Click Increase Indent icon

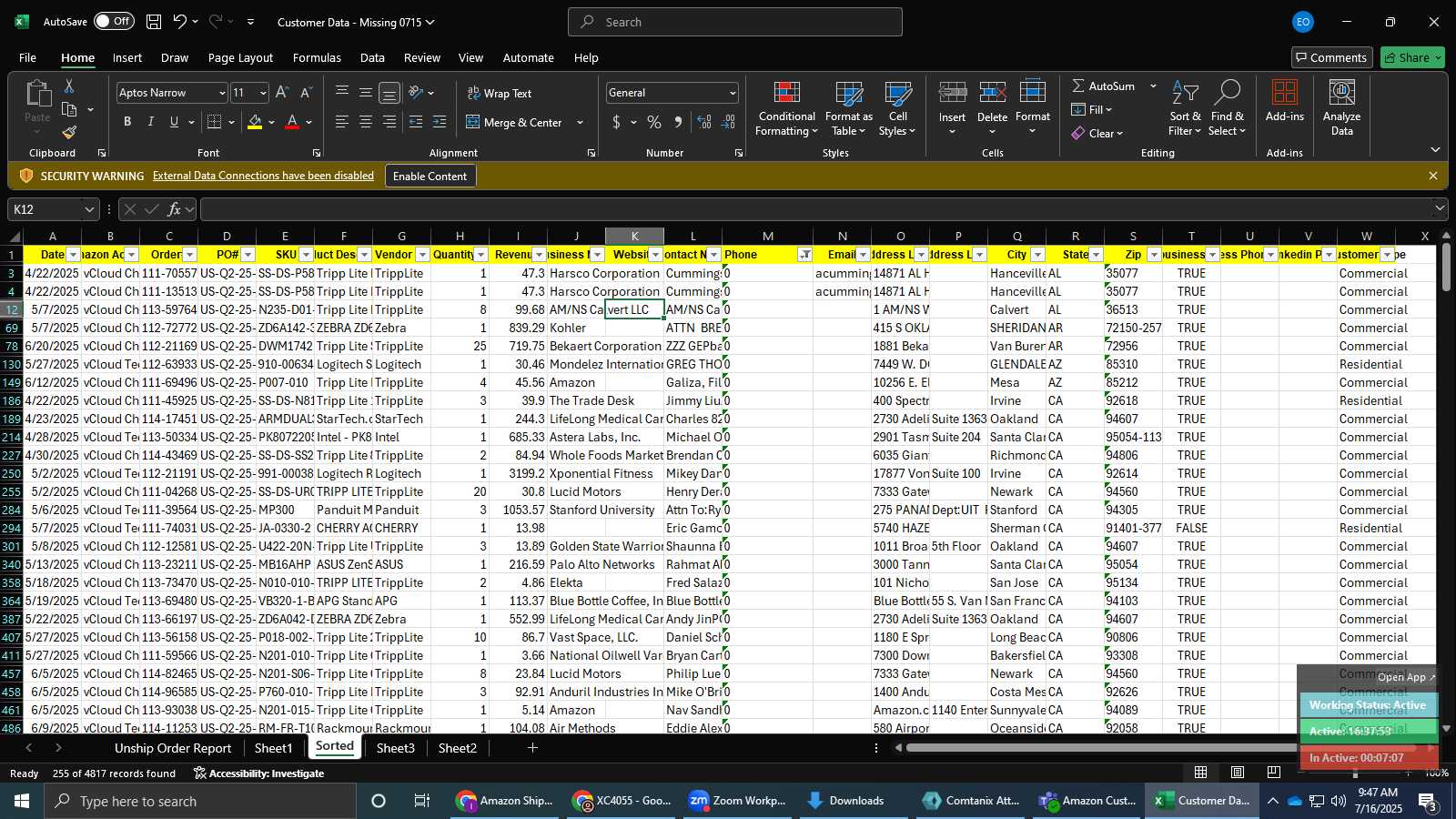pyautogui.click(x=440, y=122)
